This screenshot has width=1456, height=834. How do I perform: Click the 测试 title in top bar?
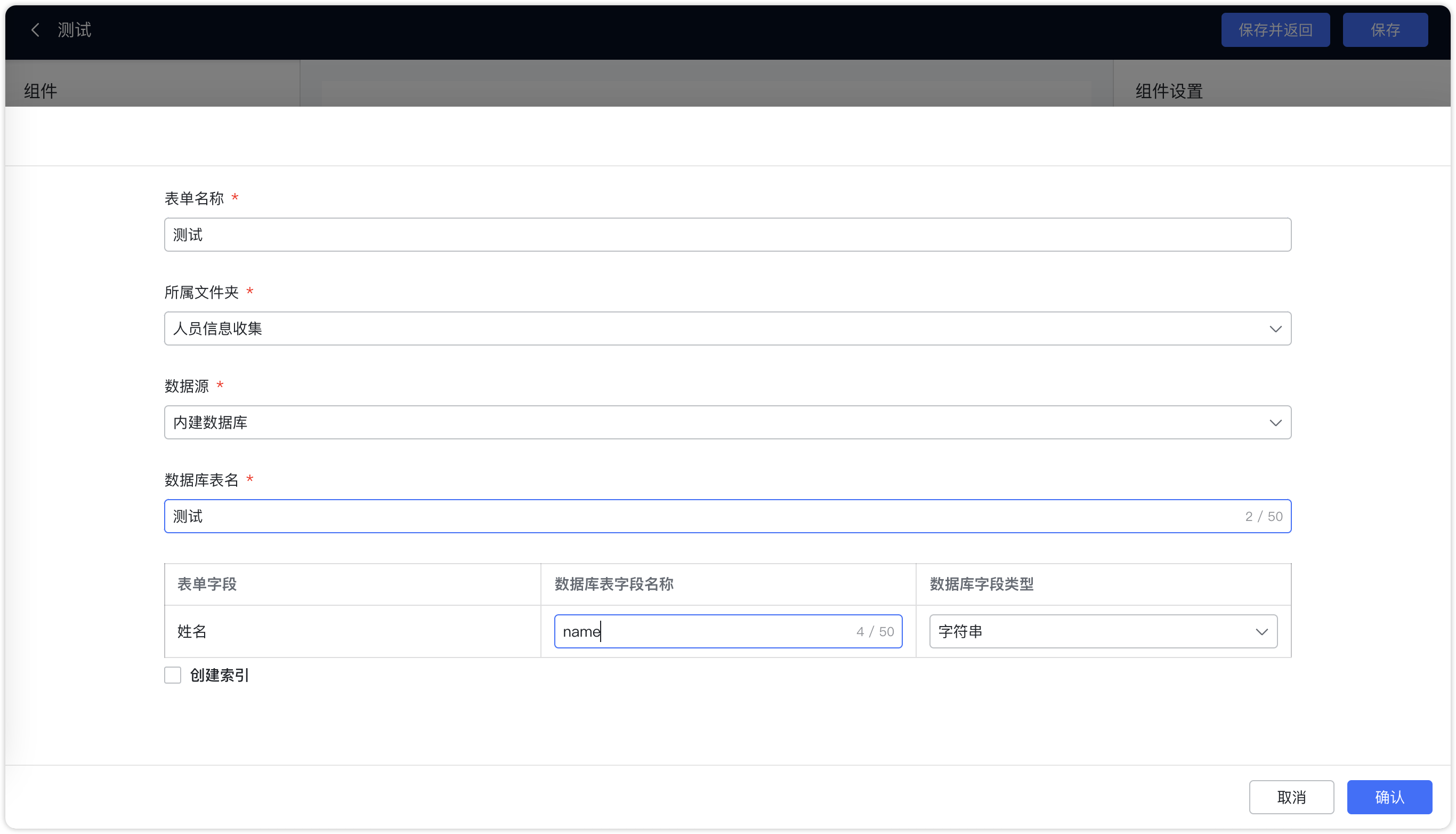pyautogui.click(x=75, y=30)
